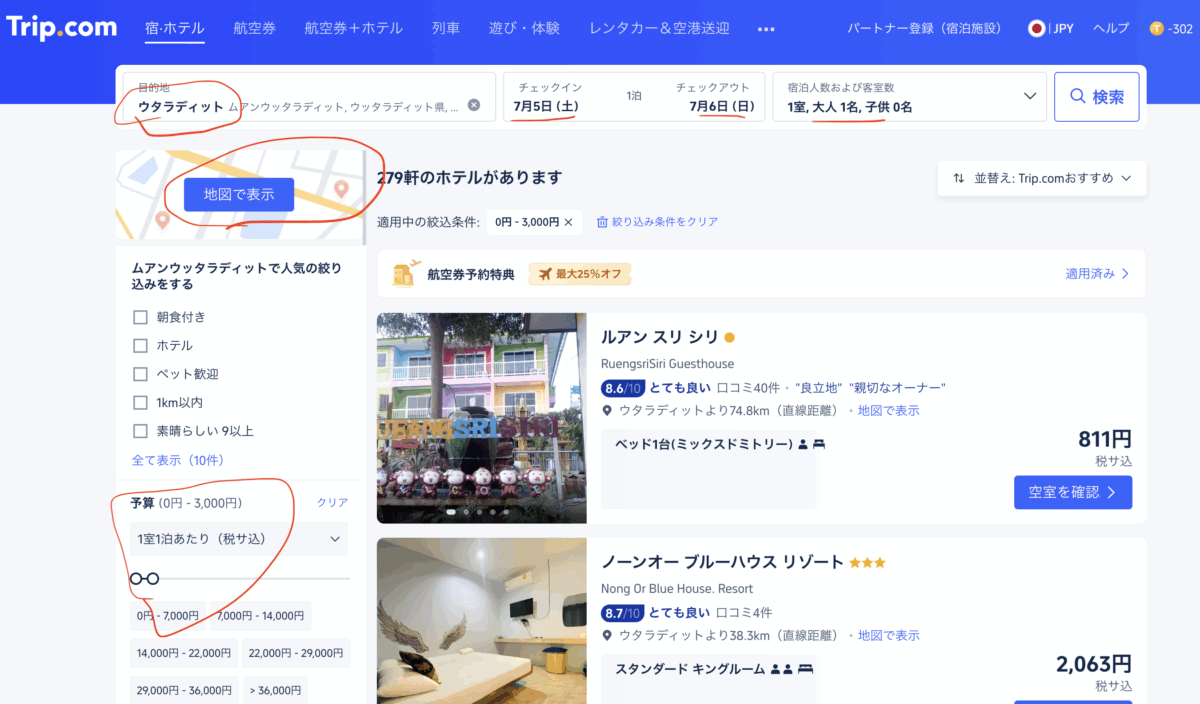Click the 8.7/10 rating badge

[x=625, y=613]
